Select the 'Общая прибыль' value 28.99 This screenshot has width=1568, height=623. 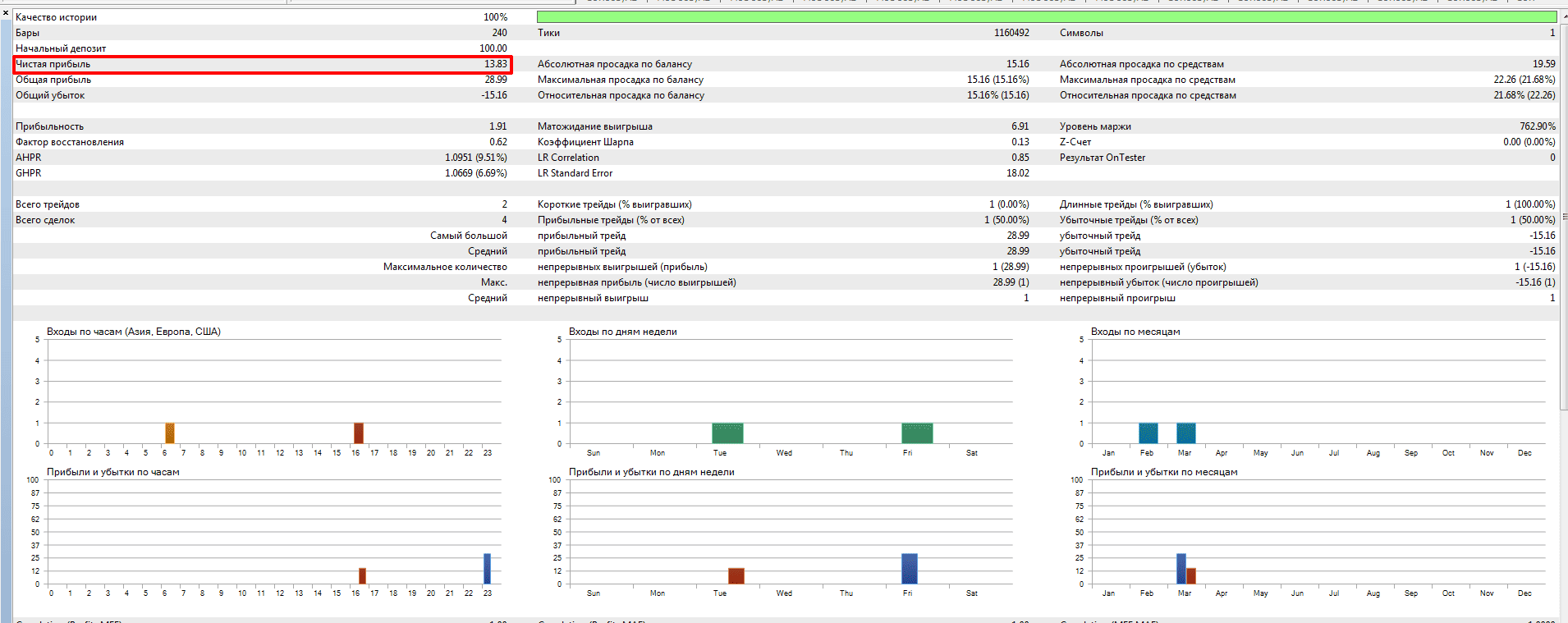tap(495, 80)
